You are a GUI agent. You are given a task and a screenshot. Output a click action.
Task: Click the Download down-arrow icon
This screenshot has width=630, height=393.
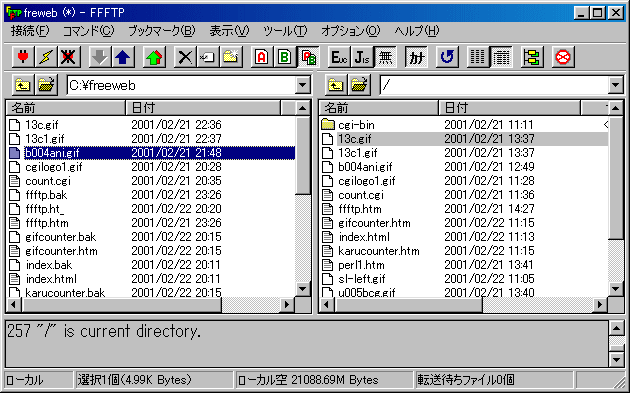[100, 57]
